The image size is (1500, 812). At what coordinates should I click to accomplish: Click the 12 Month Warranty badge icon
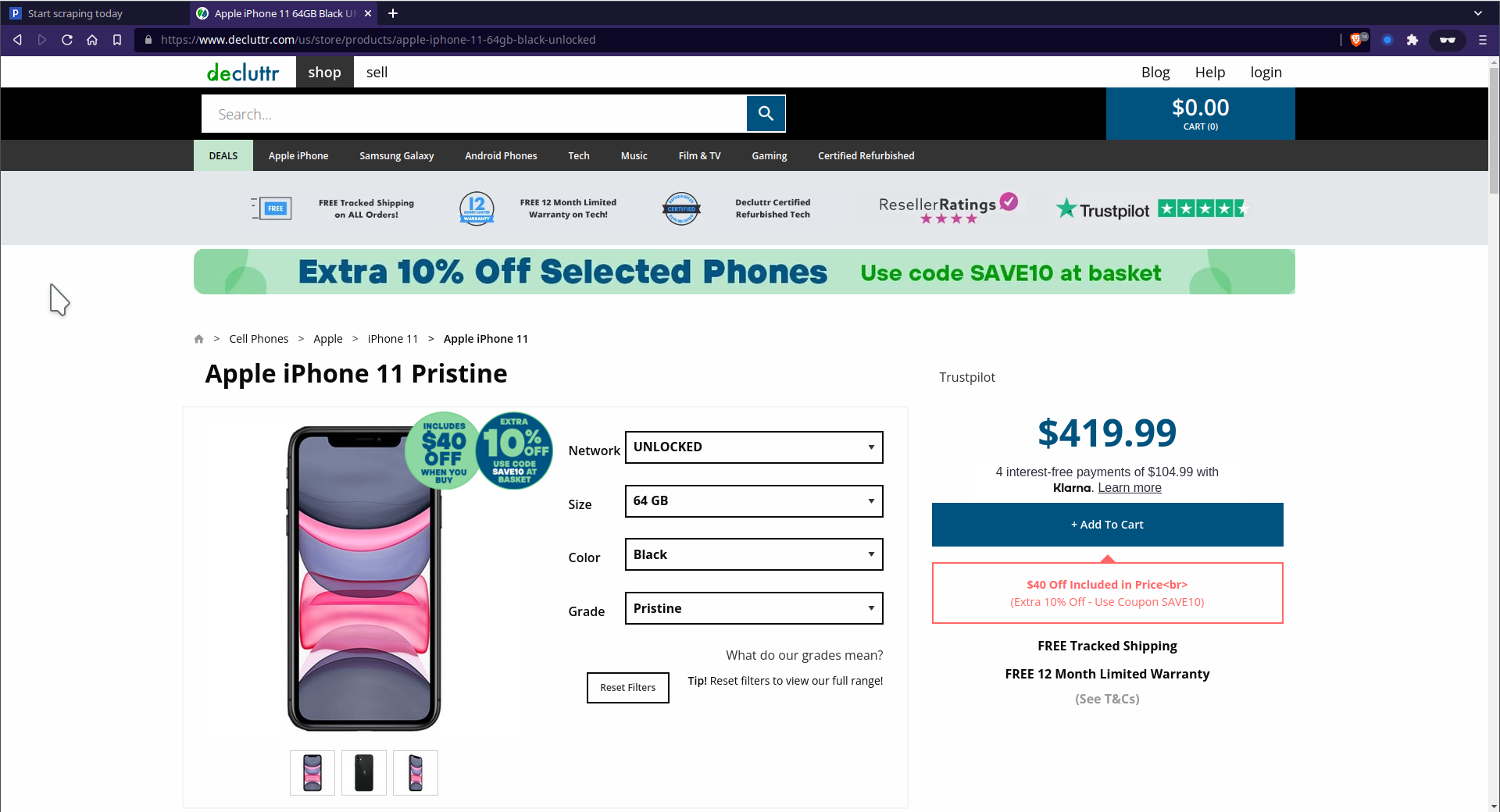[477, 208]
